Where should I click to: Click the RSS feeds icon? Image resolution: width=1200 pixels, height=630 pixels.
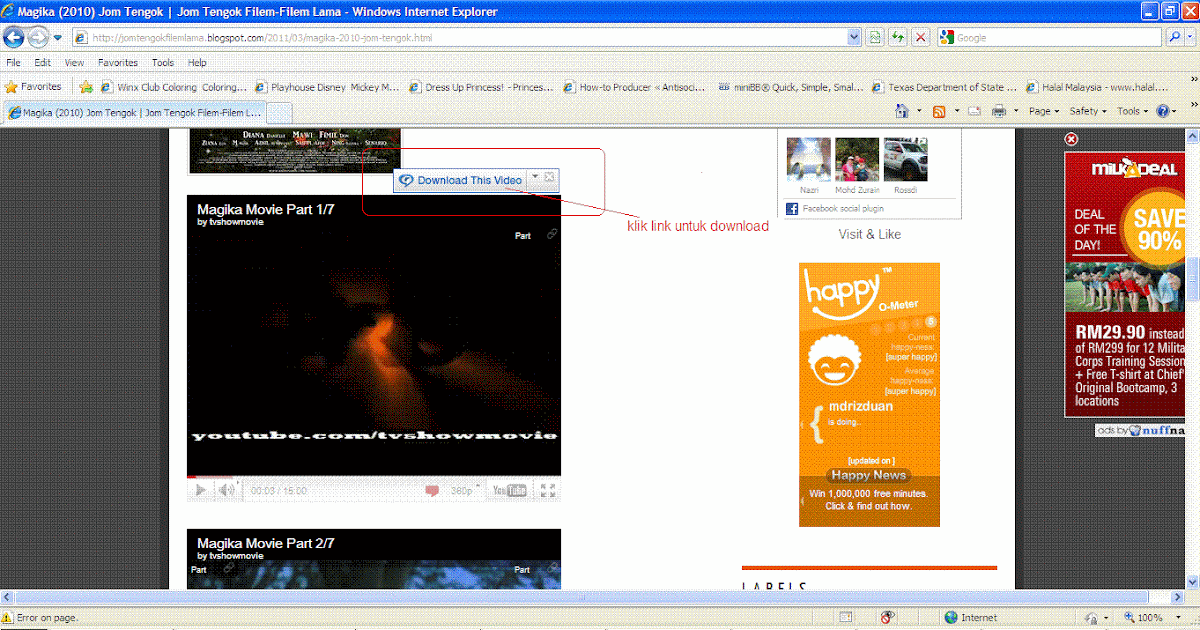point(939,111)
